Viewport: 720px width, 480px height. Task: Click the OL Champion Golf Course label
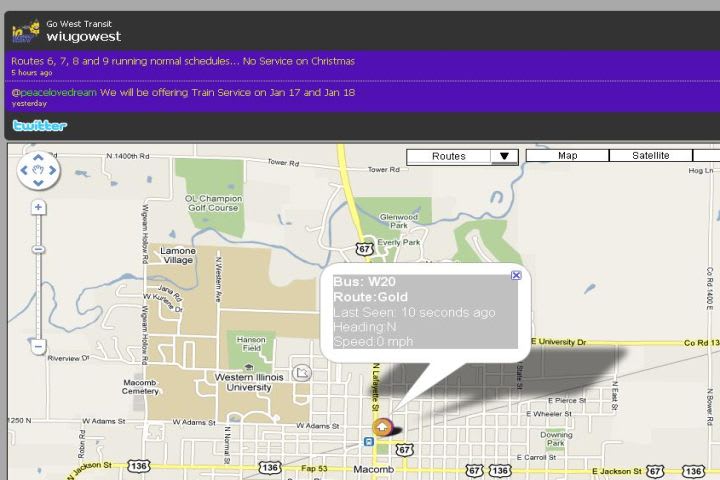pos(214,203)
